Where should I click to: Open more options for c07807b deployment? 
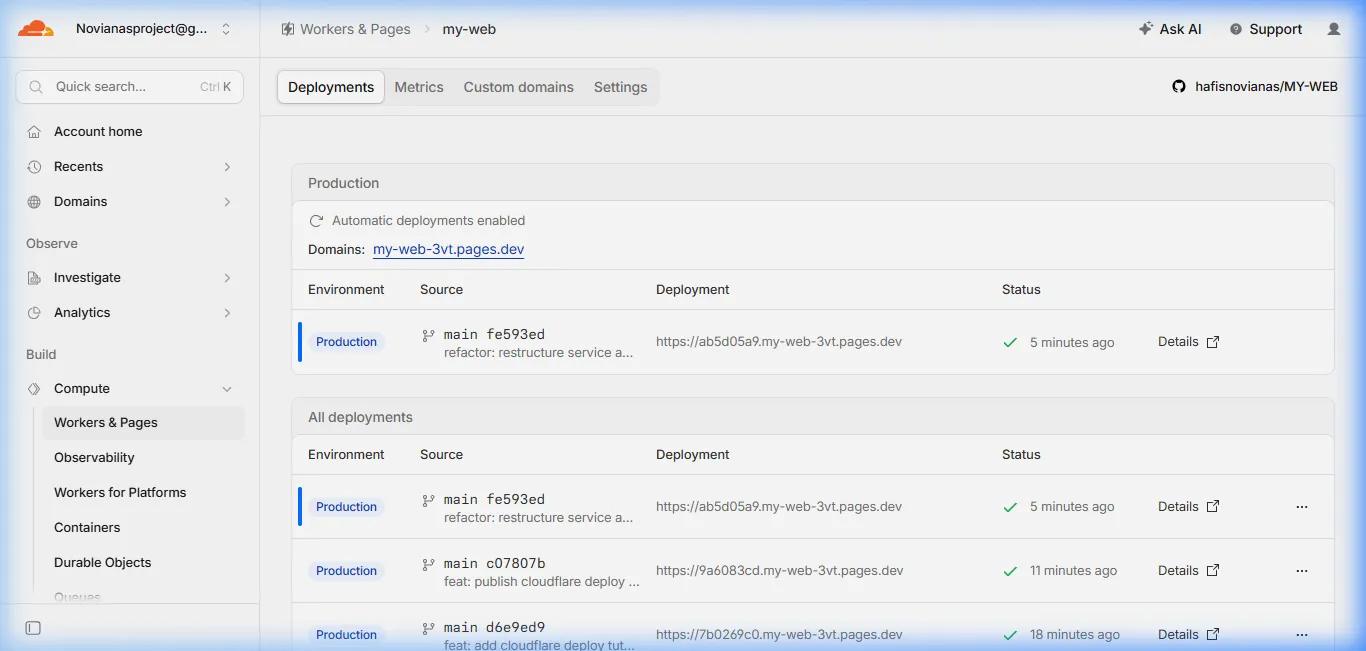pyautogui.click(x=1302, y=571)
